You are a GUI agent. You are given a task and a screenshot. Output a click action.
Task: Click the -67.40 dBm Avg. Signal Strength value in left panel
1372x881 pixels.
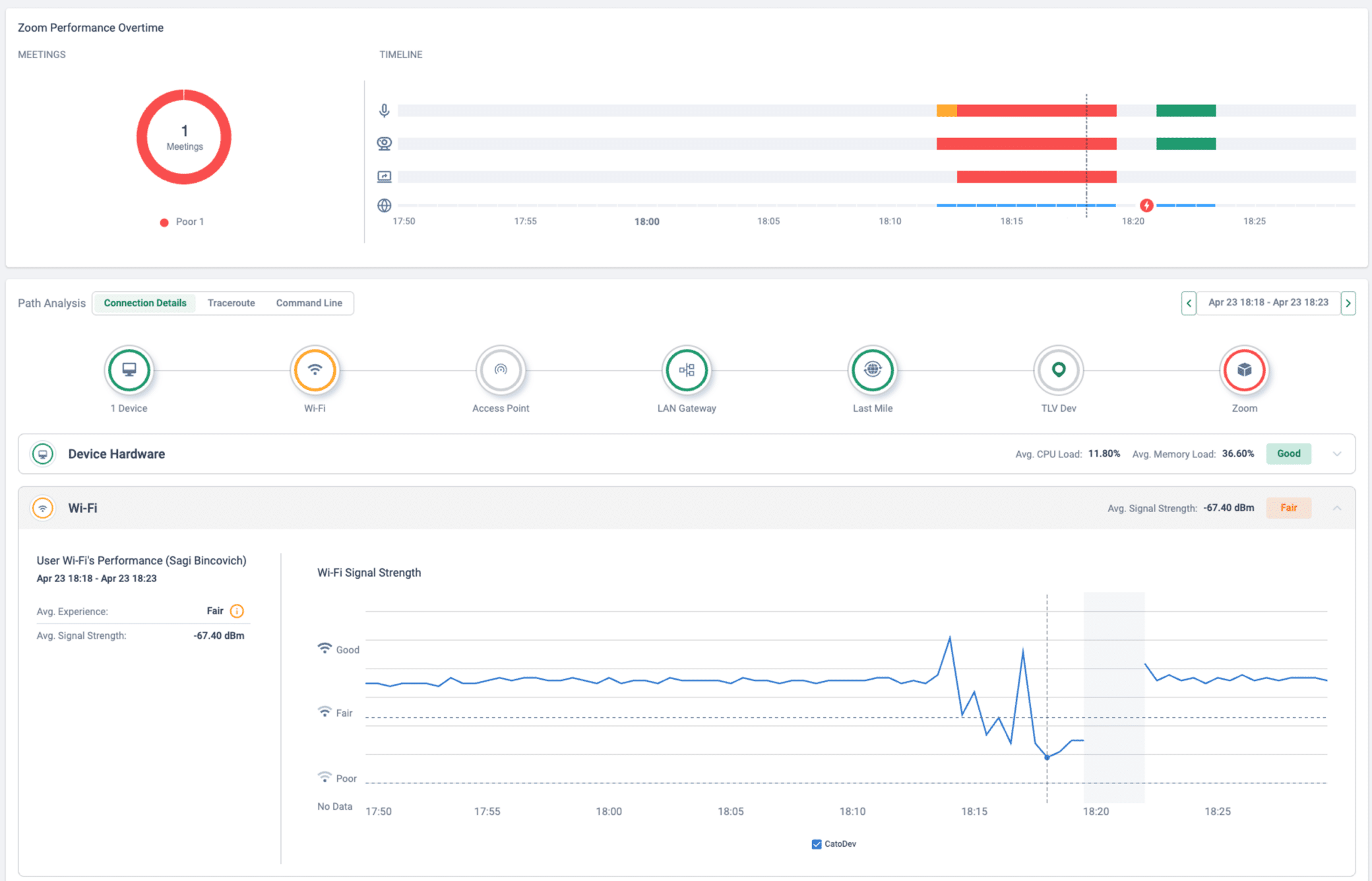(218, 636)
